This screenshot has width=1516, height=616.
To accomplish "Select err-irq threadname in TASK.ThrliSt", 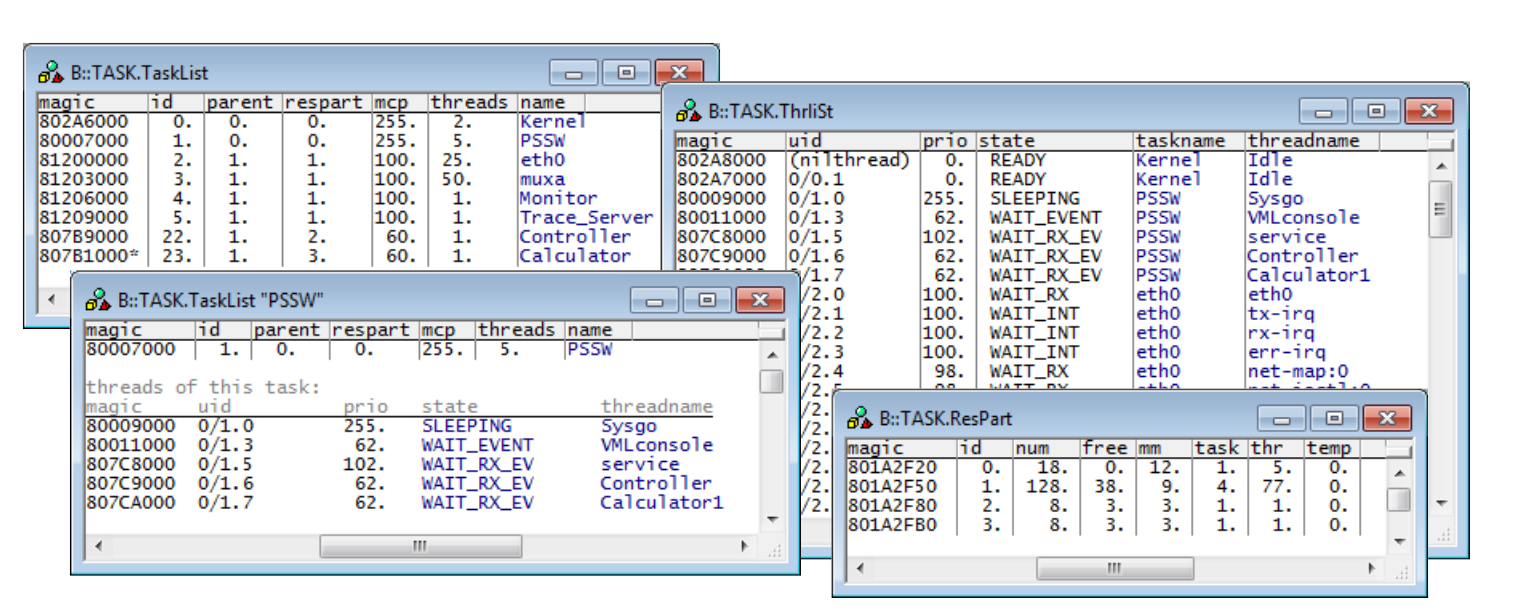I will pyautogui.click(x=1286, y=351).
